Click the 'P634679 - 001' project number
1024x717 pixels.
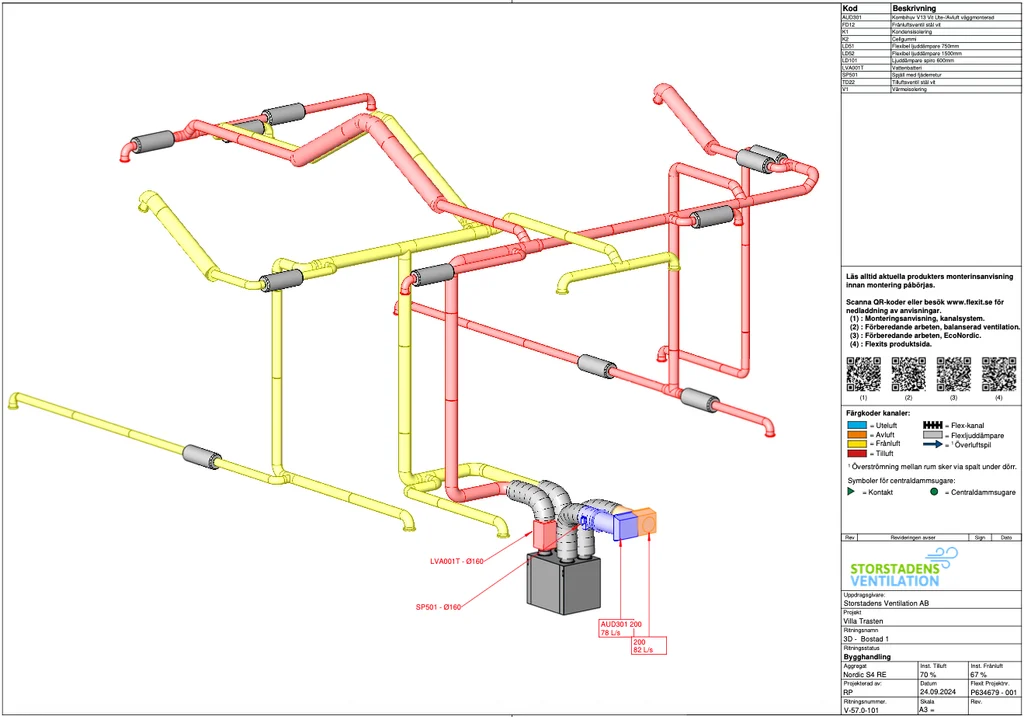[x=993, y=692]
